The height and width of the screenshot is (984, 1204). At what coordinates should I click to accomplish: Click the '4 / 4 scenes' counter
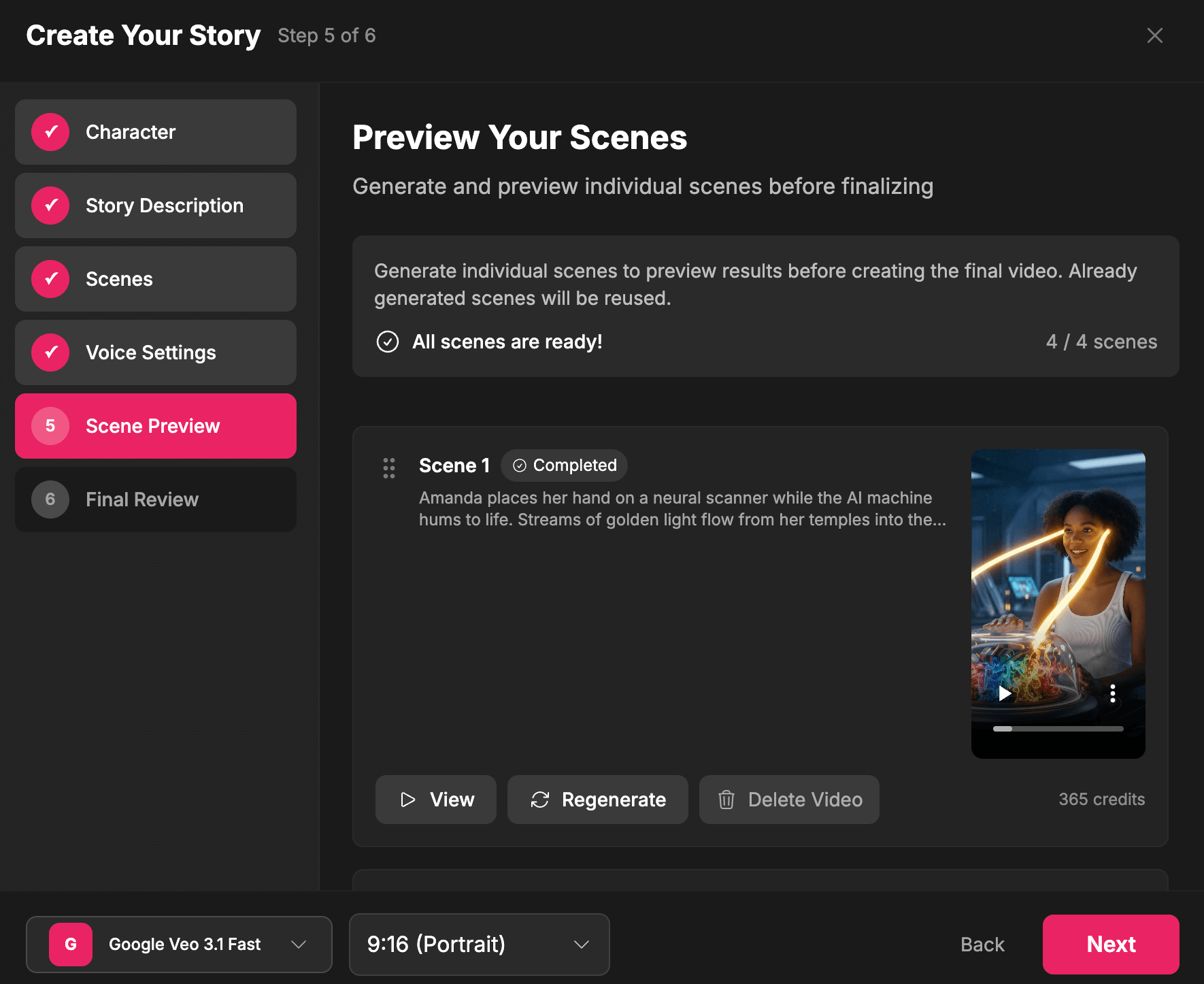[x=1101, y=342]
